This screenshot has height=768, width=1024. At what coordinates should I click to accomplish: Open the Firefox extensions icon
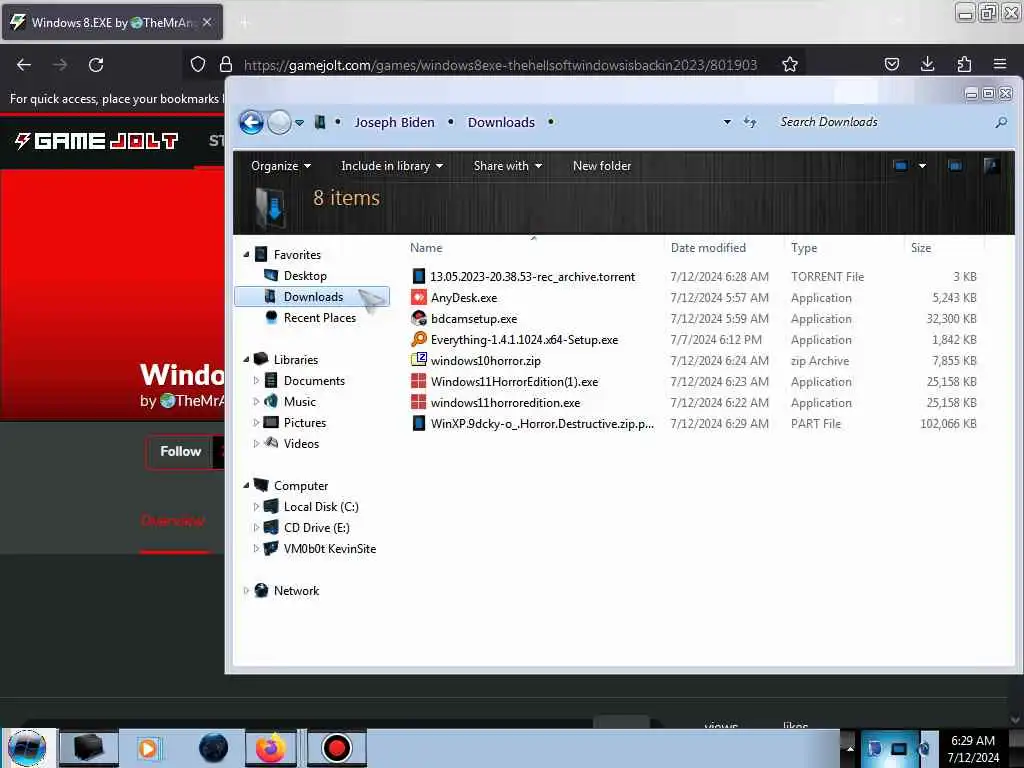964,64
